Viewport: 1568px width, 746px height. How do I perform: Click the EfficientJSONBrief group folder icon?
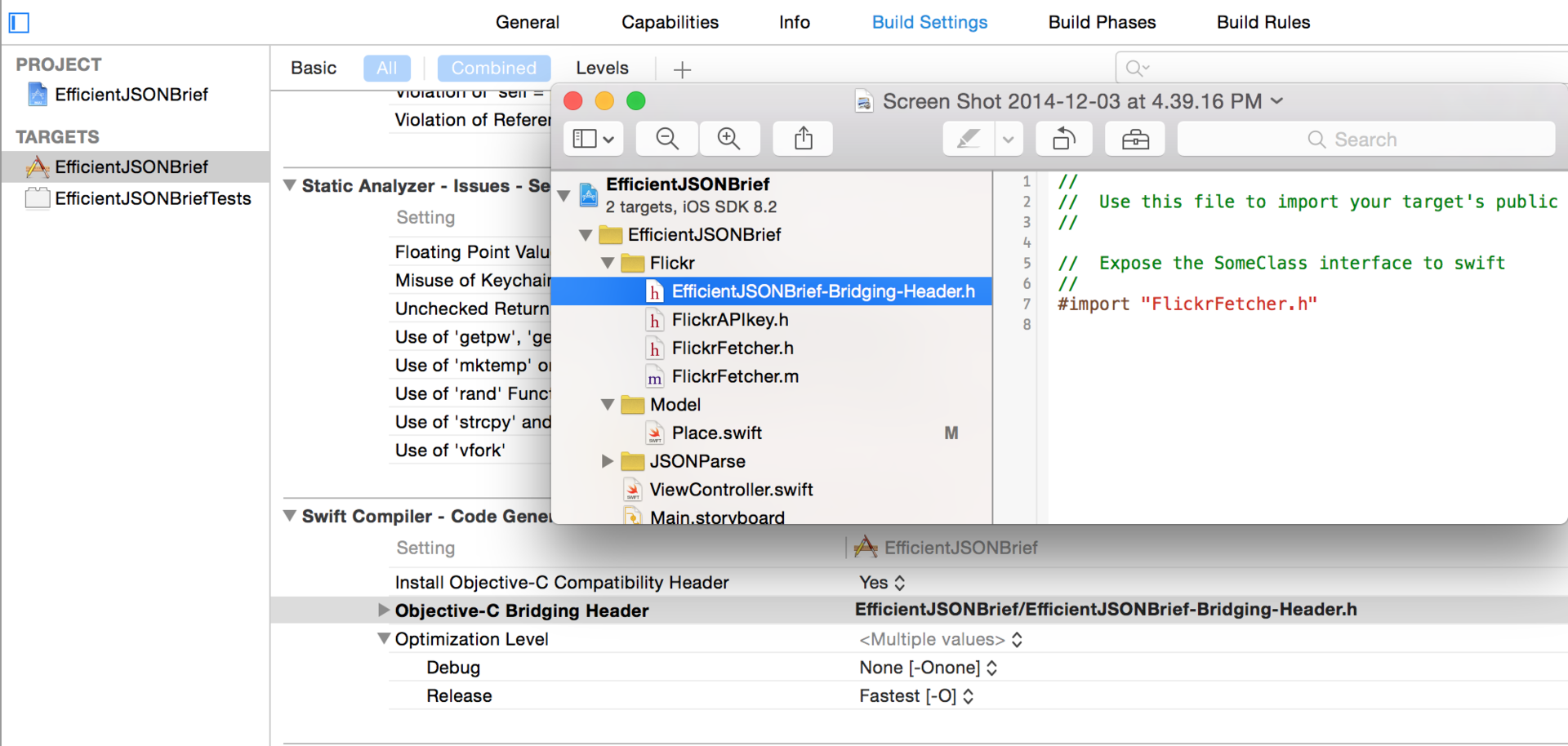tap(610, 235)
